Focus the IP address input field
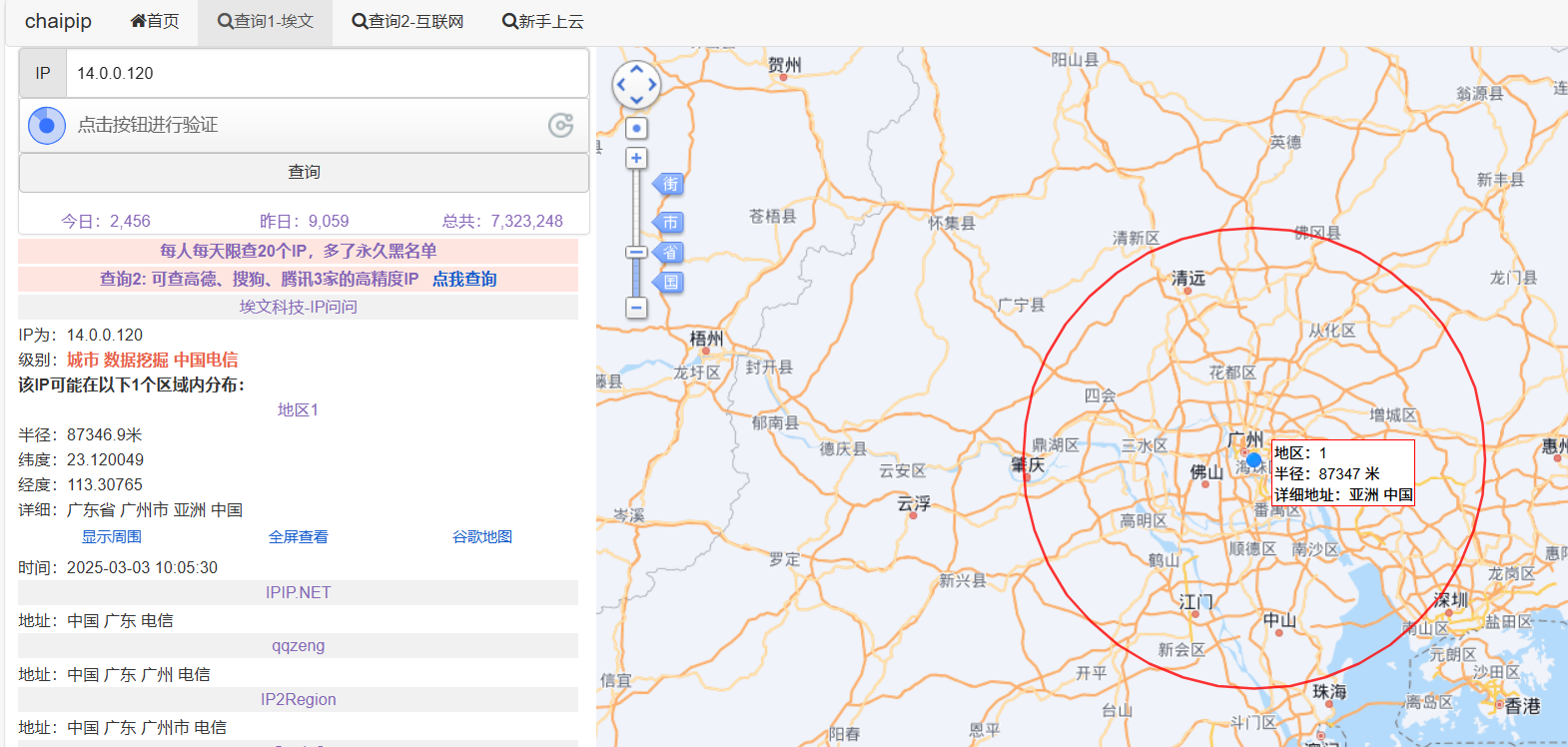The image size is (1568, 747). coord(328,73)
